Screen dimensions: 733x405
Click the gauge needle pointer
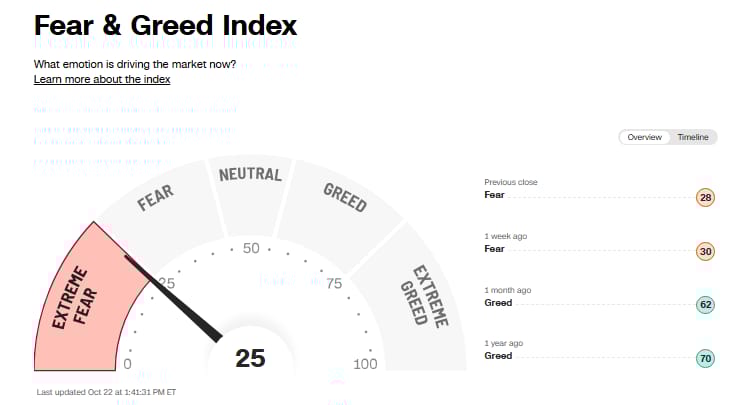173,299
